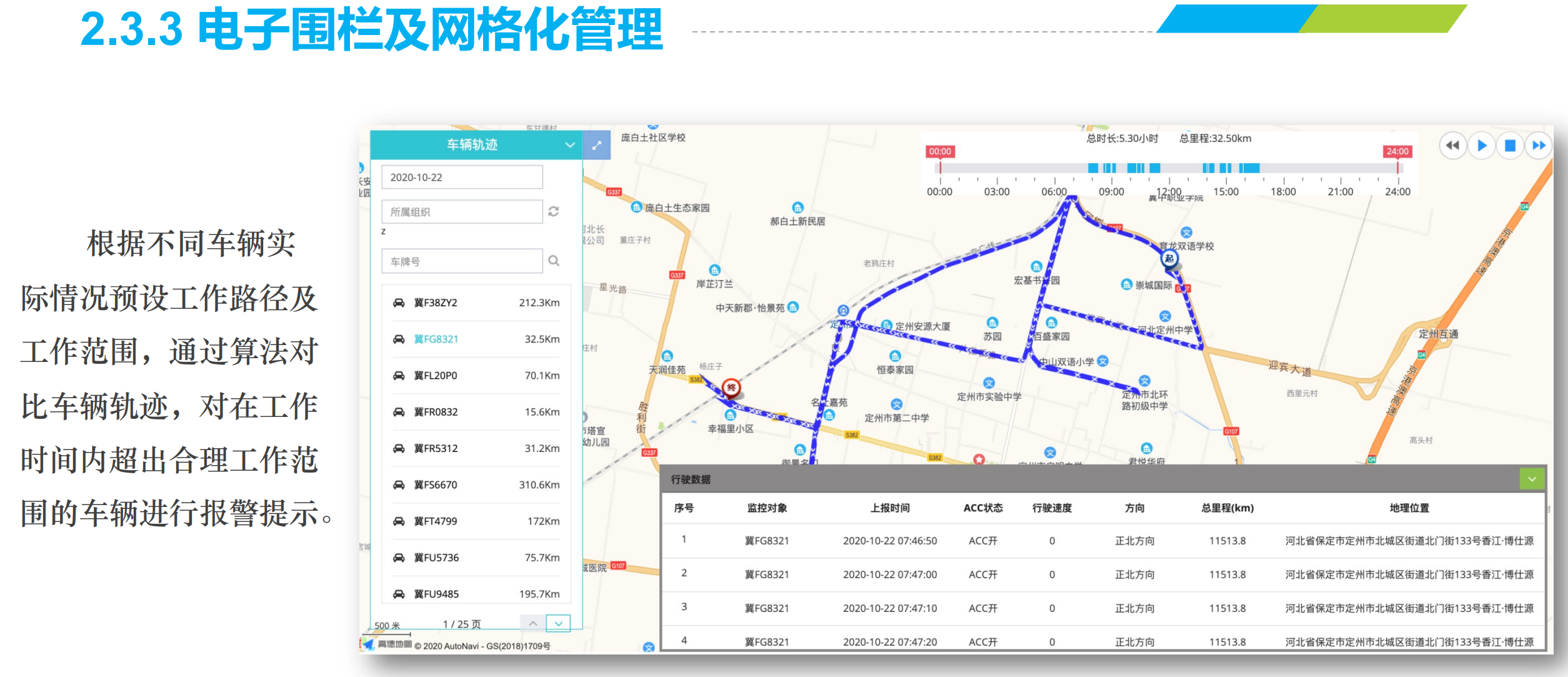Stop the track playback

coord(1510,146)
